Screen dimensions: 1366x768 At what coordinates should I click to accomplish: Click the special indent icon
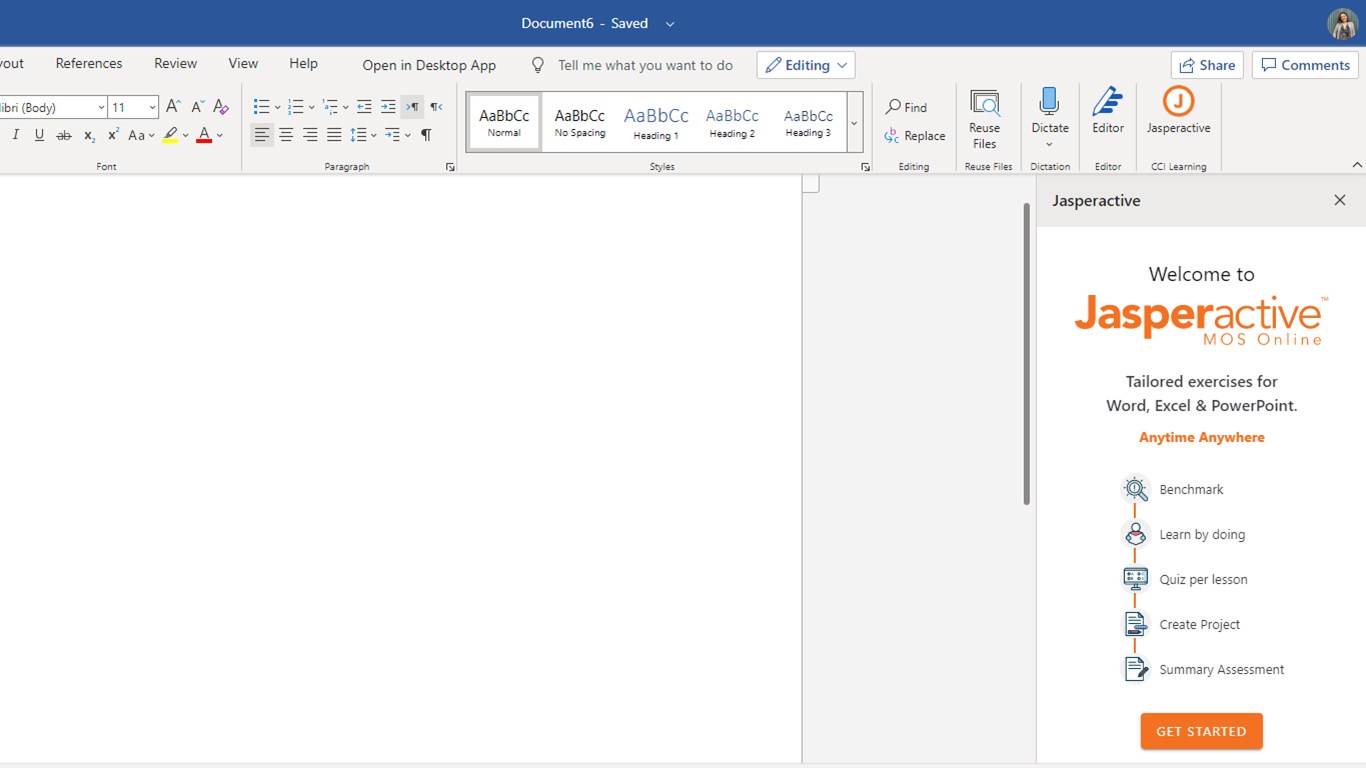[x=393, y=135]
